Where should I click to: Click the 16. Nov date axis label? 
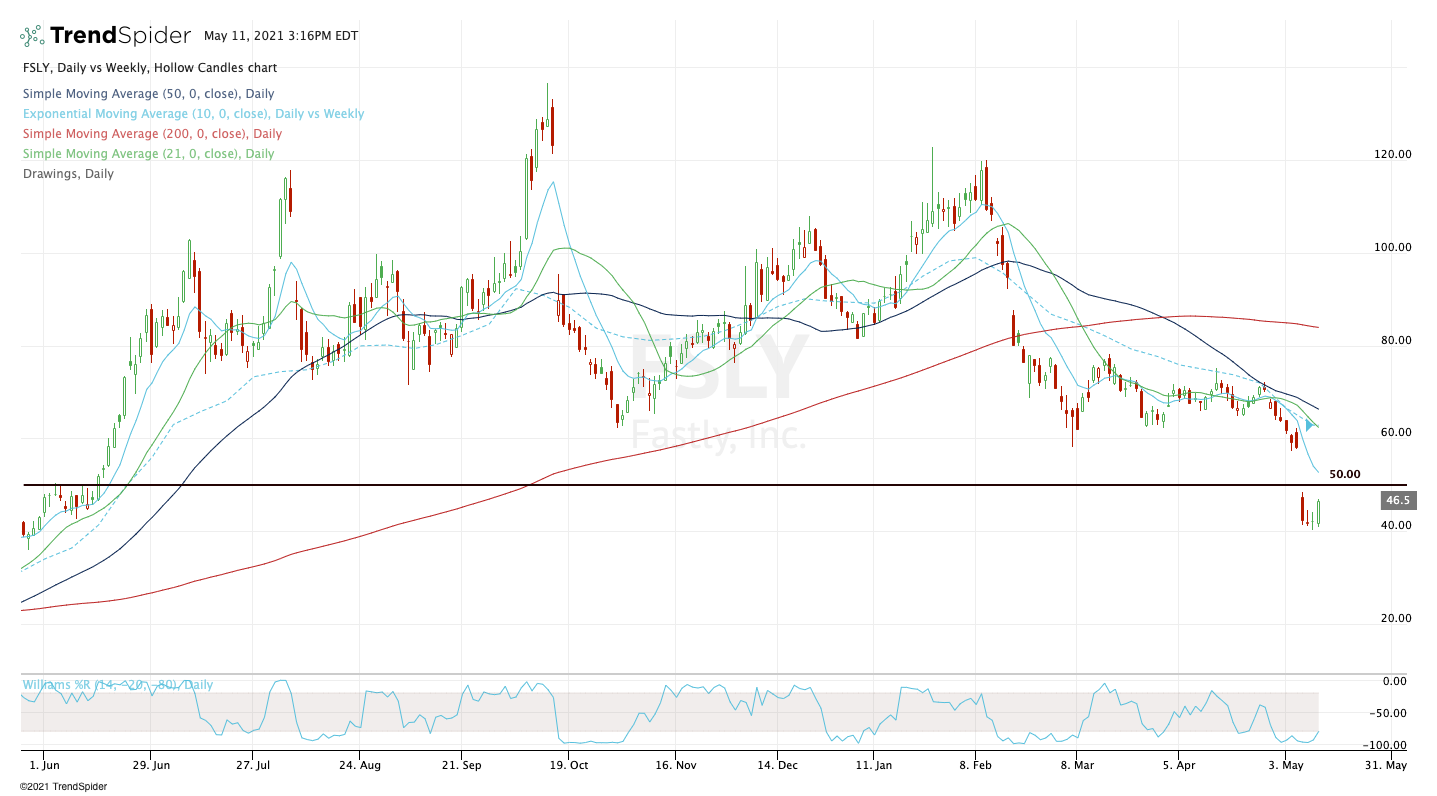[x=675, y=765]
